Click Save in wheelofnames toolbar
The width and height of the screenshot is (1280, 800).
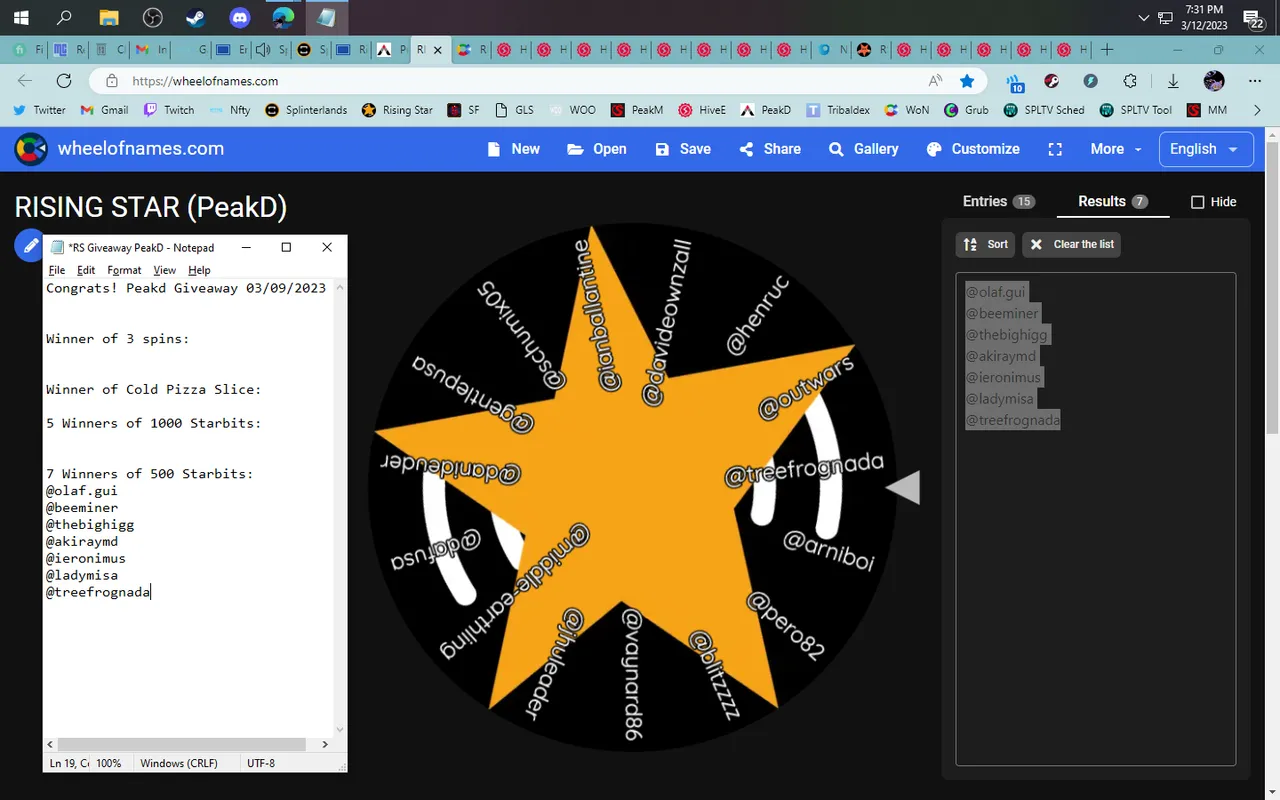pyautogui.click(x=683, y=149)
